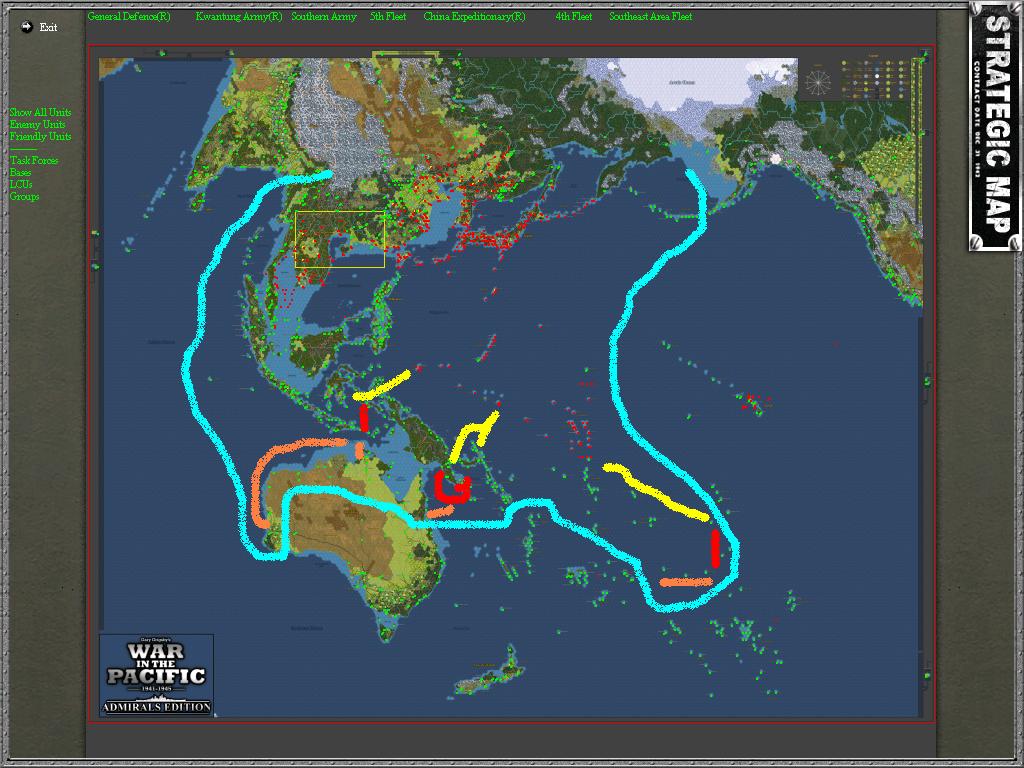1024x768 pixels.
Task: Click Tasmania island south of Australia
Action: click(x=387, y=632)
